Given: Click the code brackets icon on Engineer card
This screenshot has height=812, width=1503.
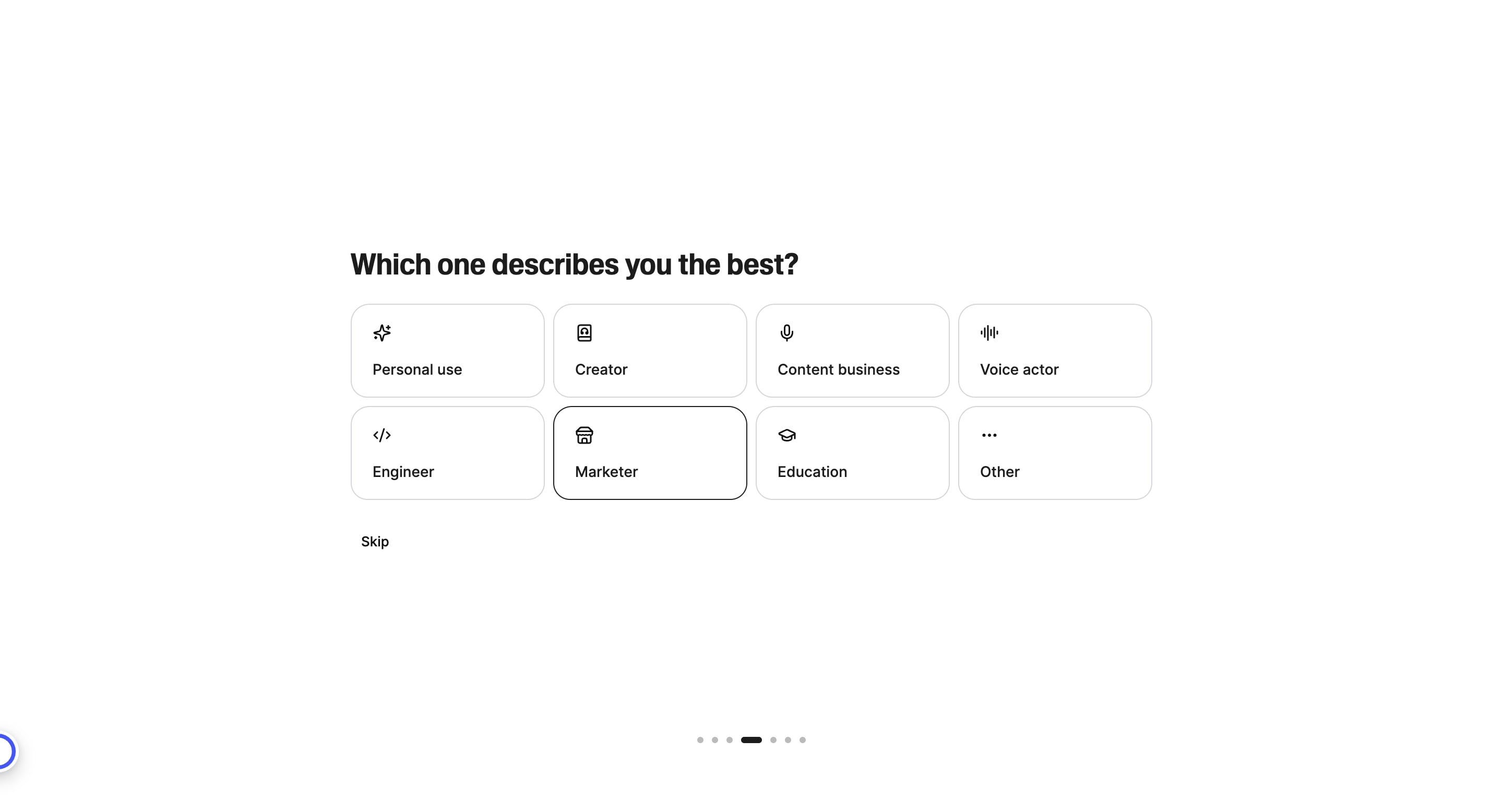Looking at the screenshot, I should pos(381,435).
